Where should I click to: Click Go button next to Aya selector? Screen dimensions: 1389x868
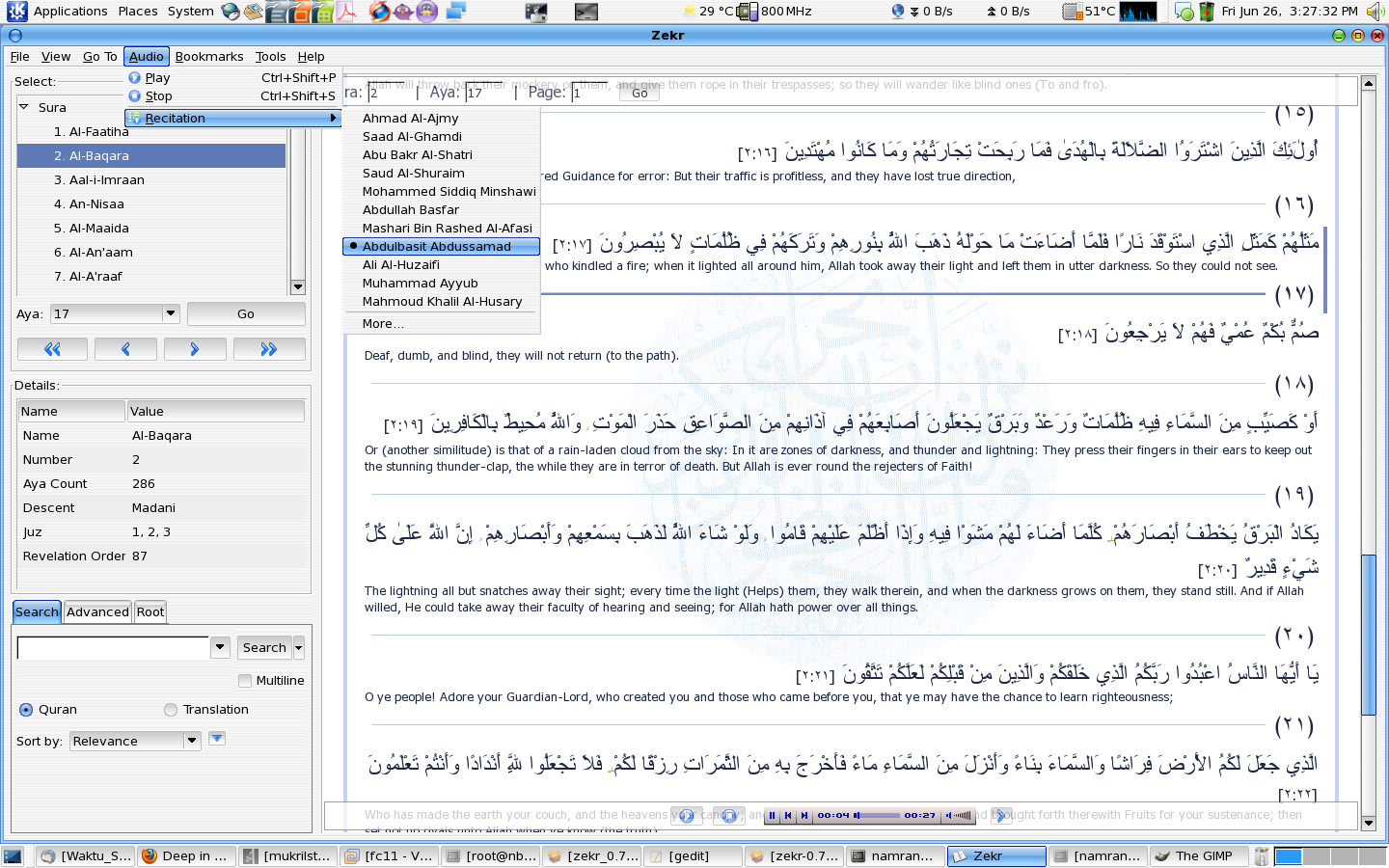click(246, 314)
